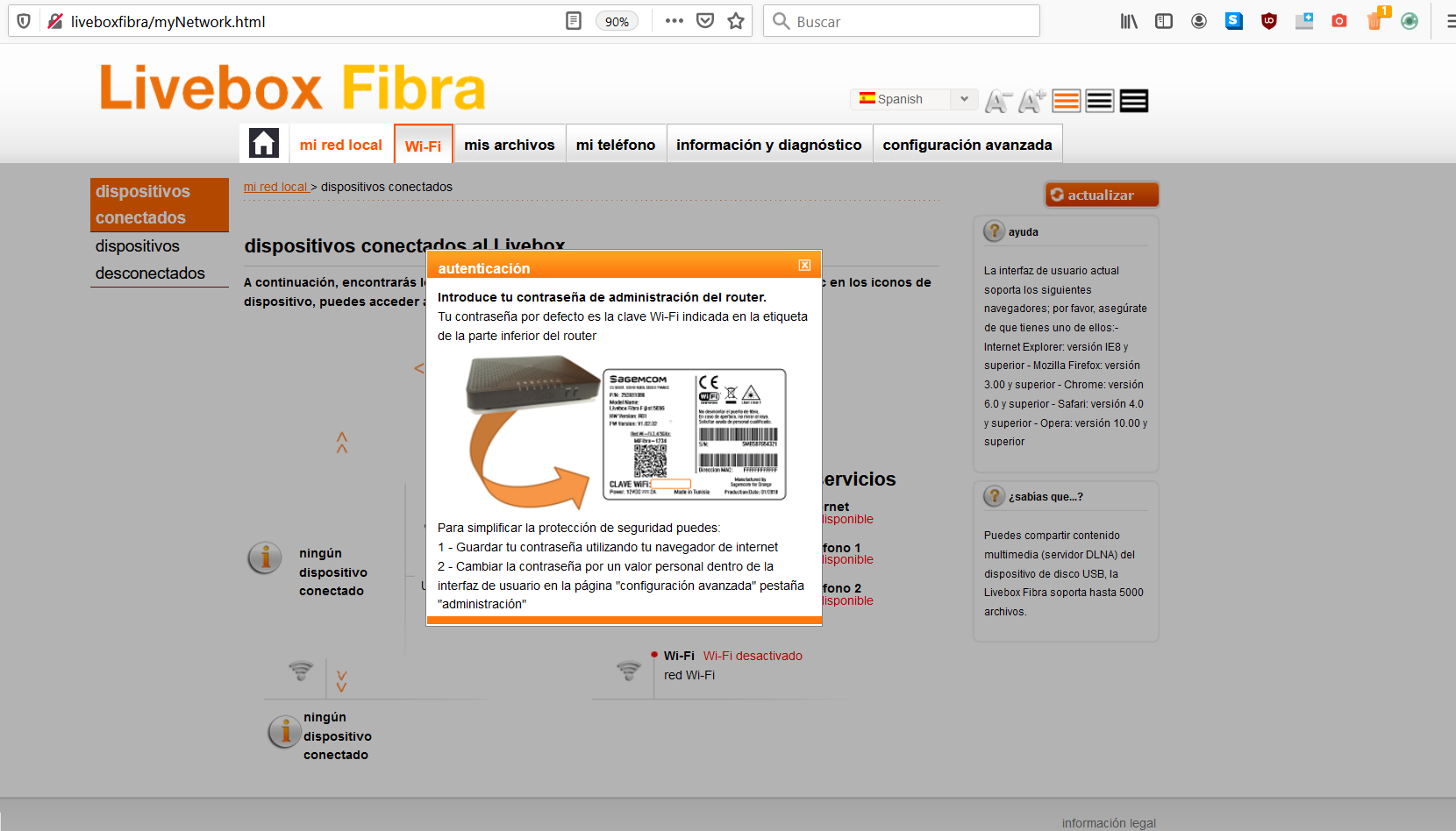The image size is (1456, 831).
Task: Open Firefox reader view icon
Action: (574, 21)
